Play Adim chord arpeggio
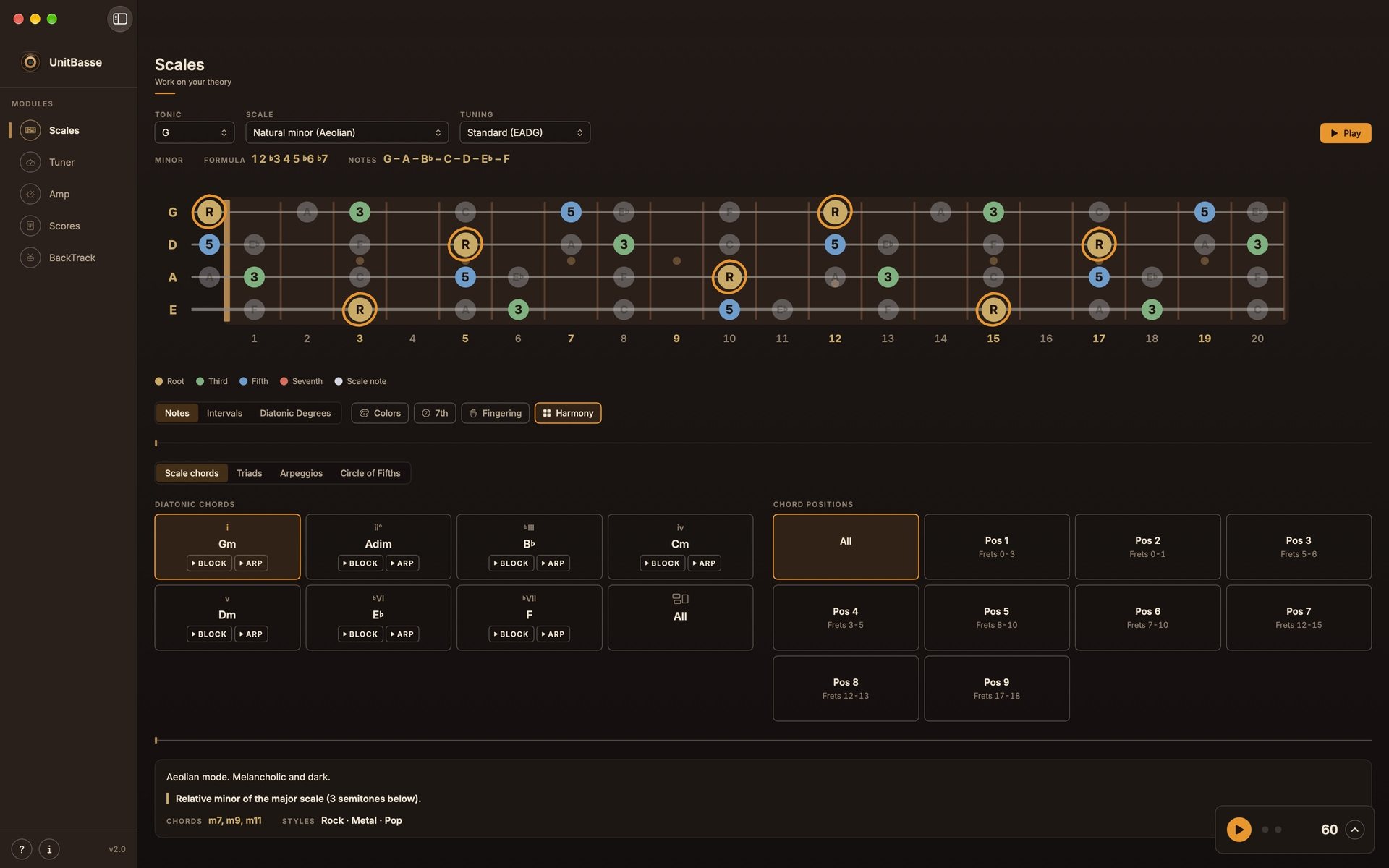The height and width of the screenshot is (868, 1389). point(402,563)
